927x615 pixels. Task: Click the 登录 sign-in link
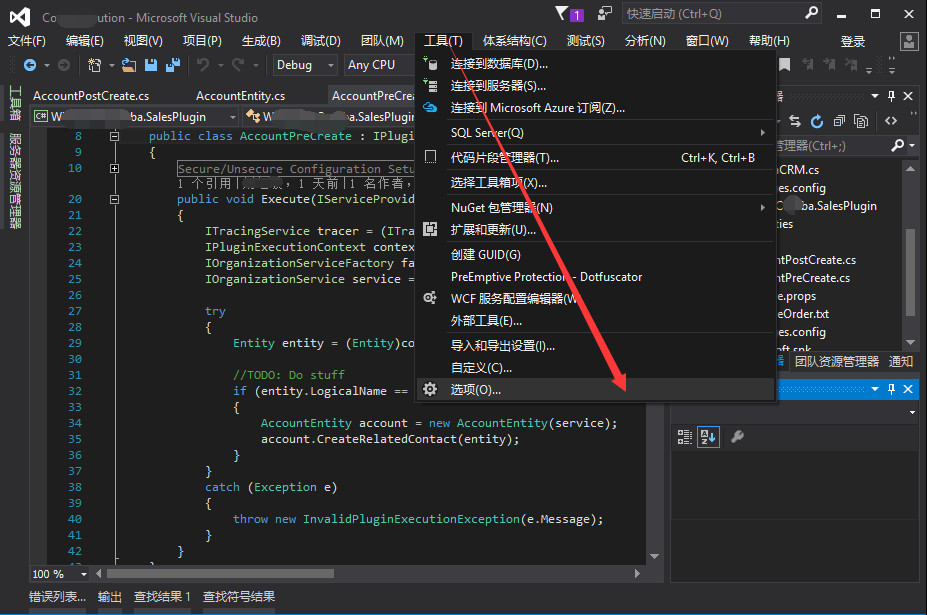coord(853,41)
